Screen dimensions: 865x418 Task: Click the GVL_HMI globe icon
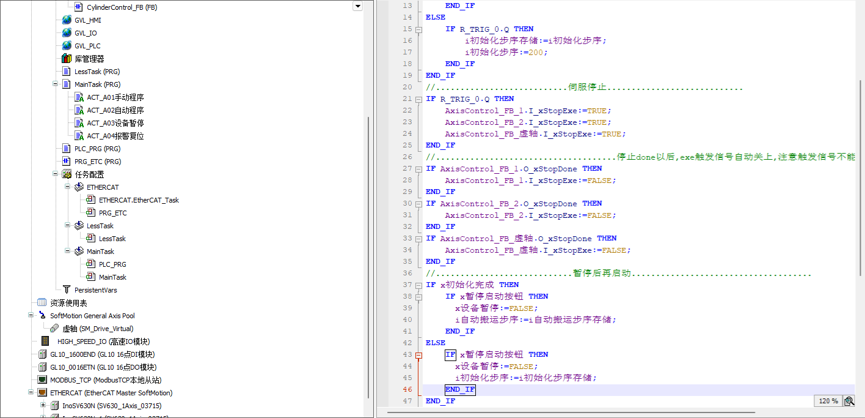coord(66,20)
